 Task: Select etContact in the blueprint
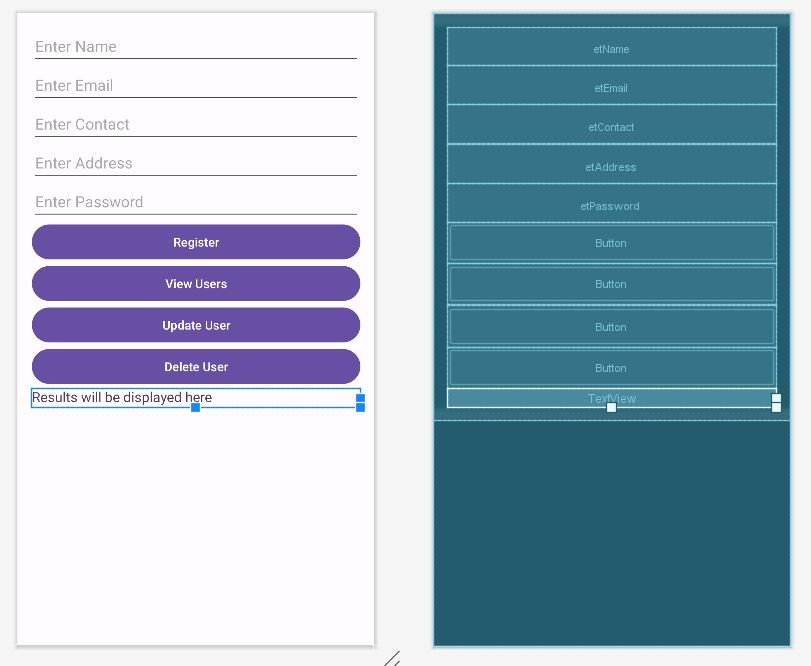coord(611,127)
